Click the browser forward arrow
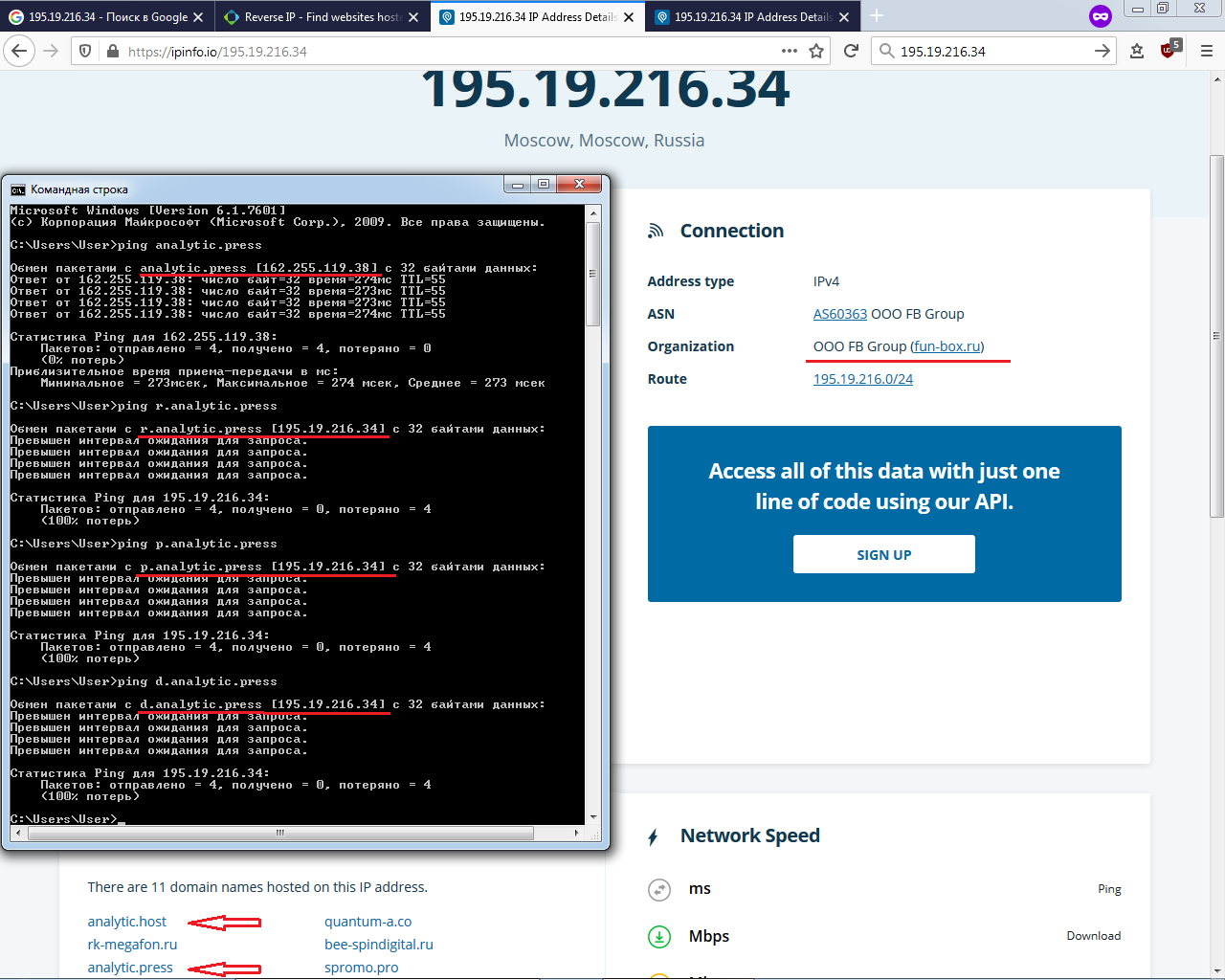Image resolution: width=1225 pixels, height=980 pixels. [x=52, y=51]
